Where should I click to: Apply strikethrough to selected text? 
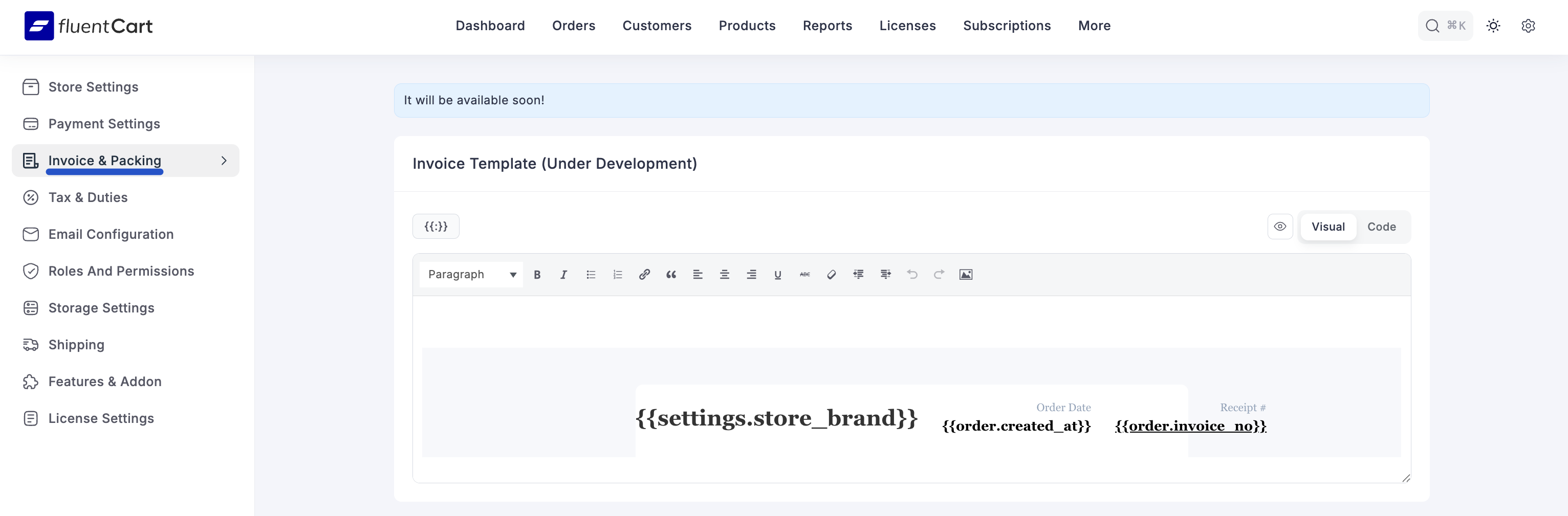[804, 275]
